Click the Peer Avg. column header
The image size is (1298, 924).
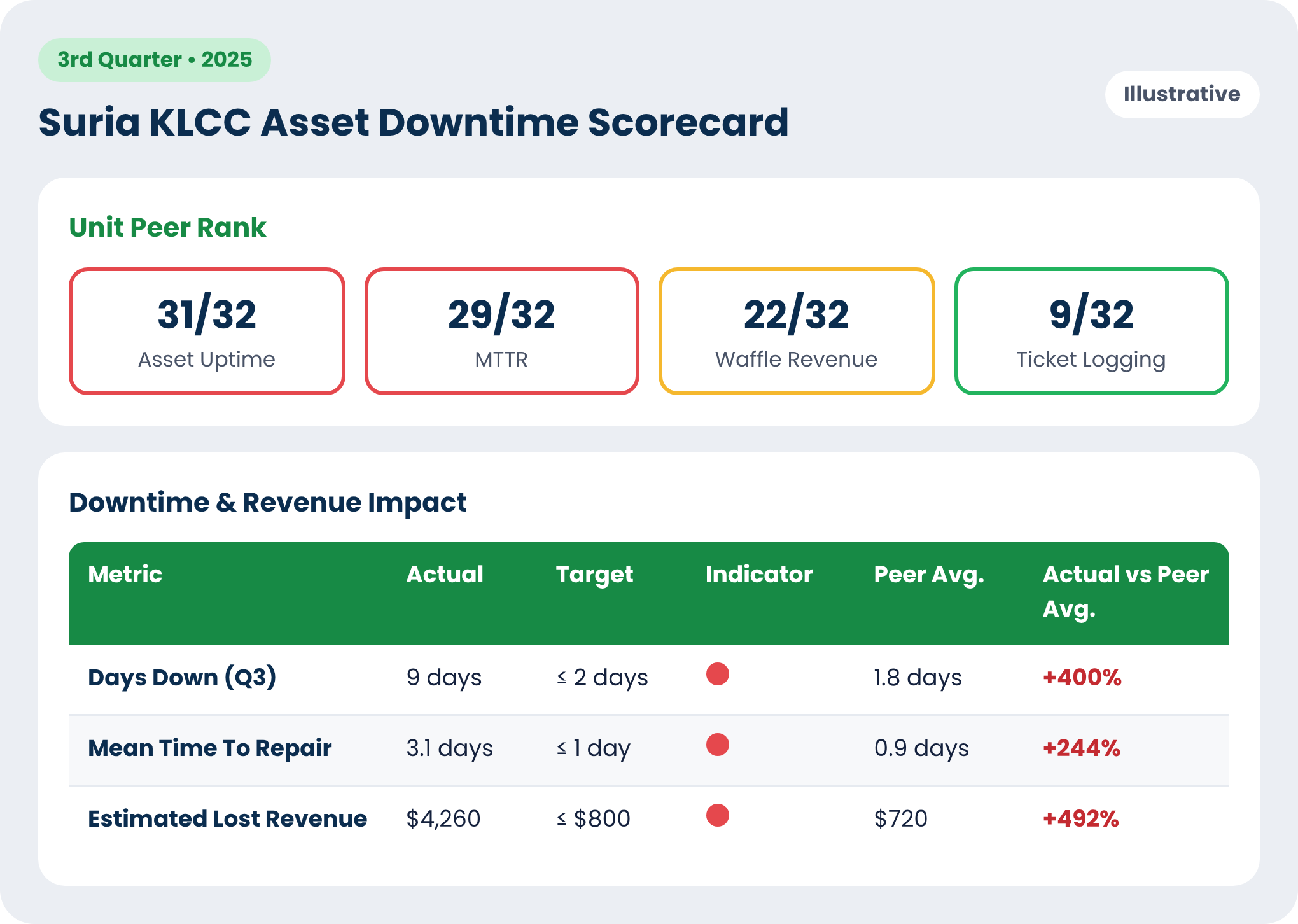[x=929, y=575]
